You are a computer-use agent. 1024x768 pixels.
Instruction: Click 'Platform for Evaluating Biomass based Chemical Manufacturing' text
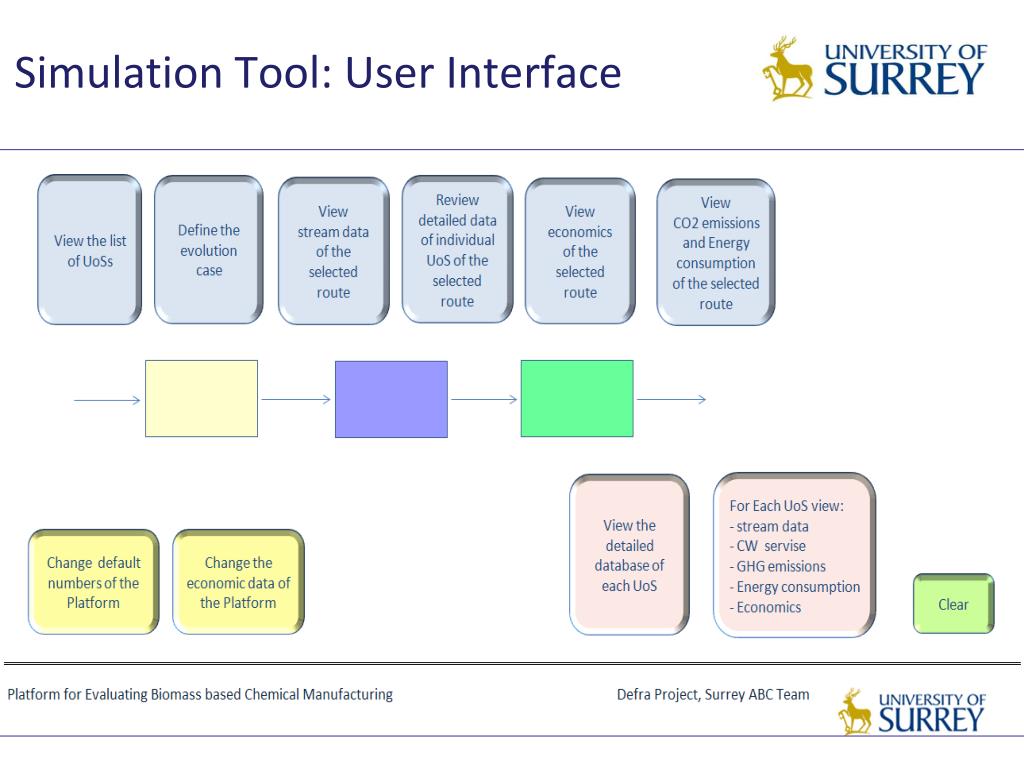200,694
